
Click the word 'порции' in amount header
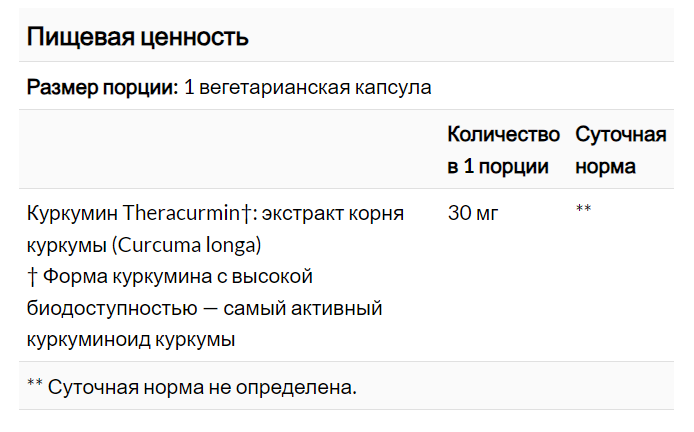tap(513, 167)
